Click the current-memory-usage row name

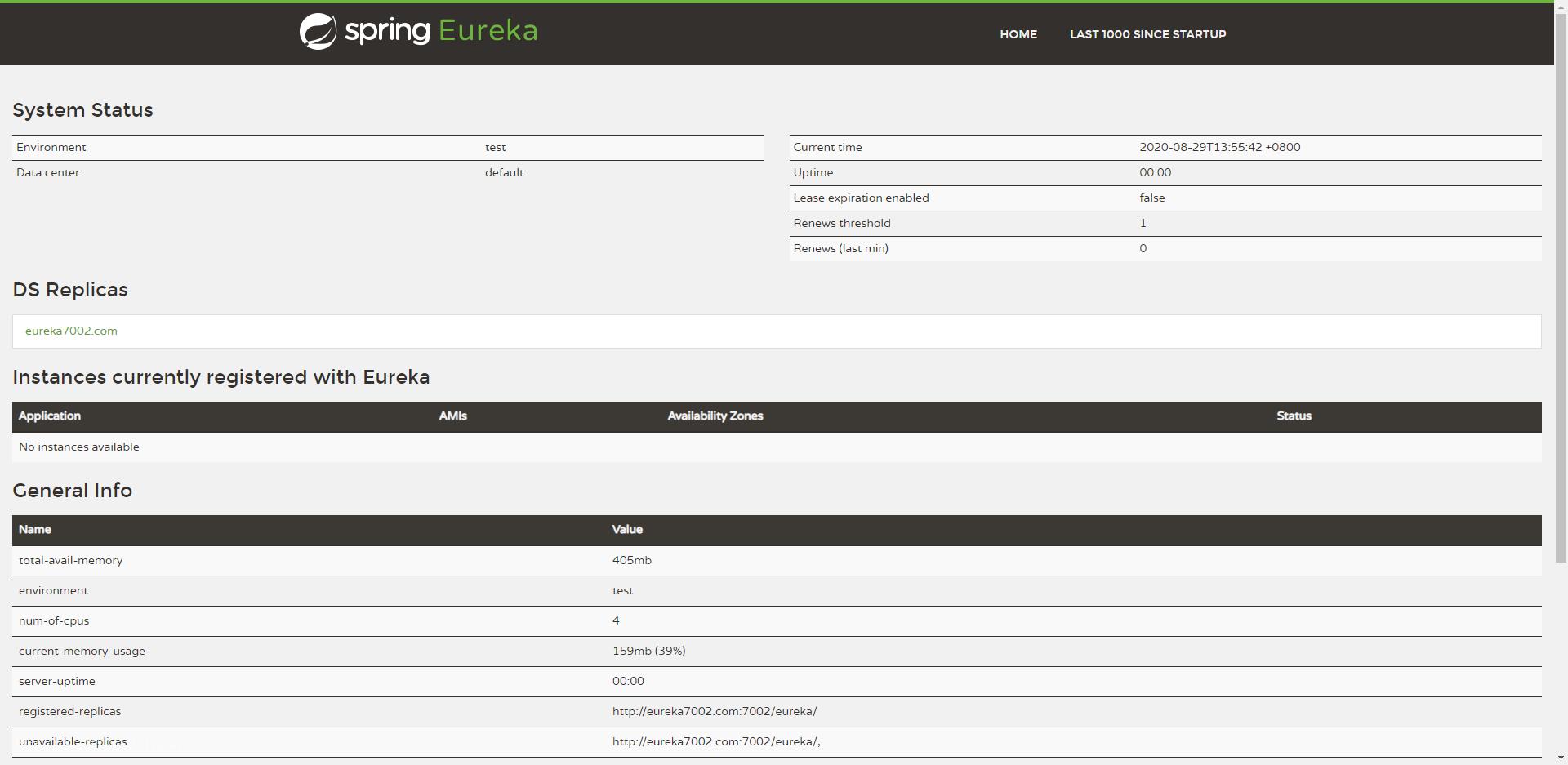[82, 651]
